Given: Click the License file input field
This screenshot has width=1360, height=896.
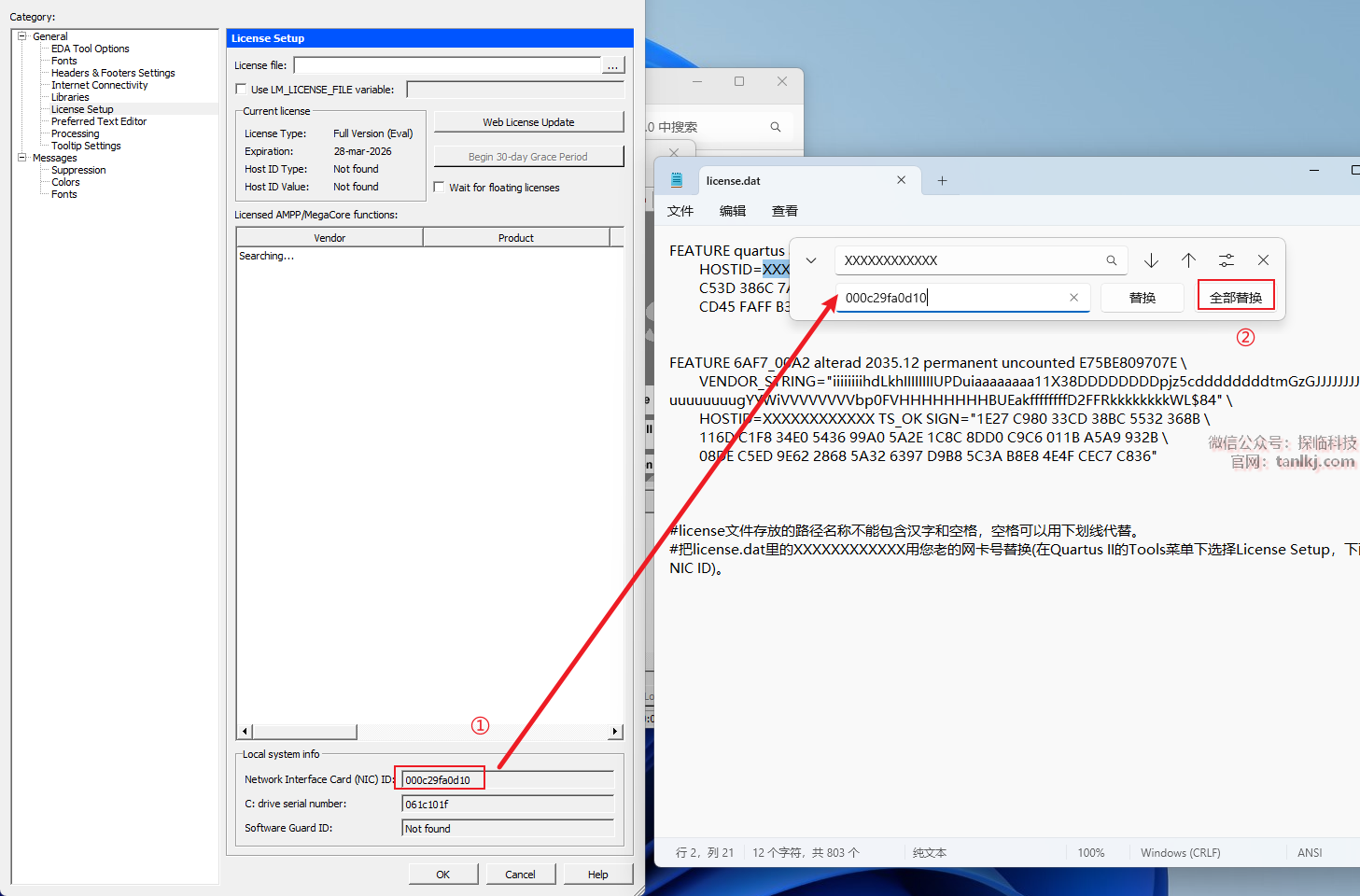Looking at the screenshot, I should pos(447,65).
